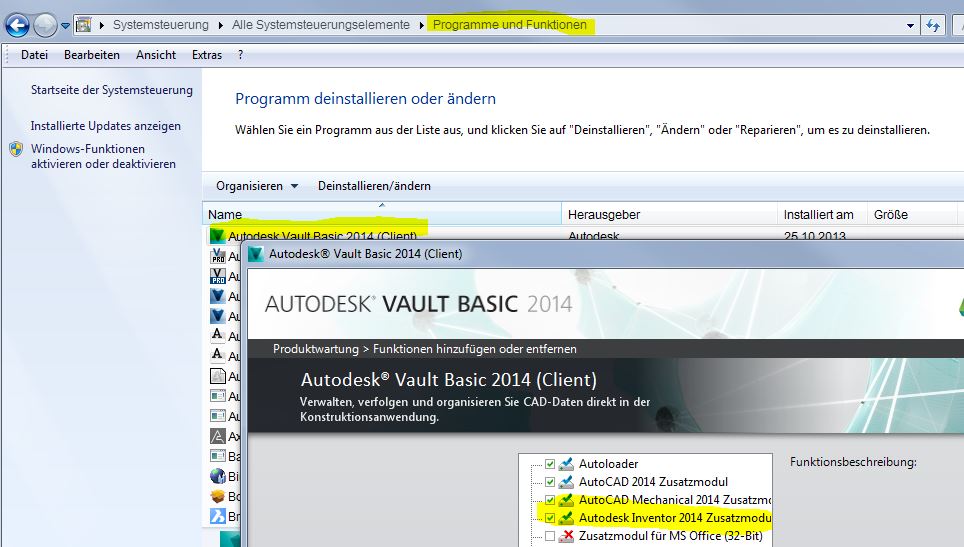This screenshot has height=547, width=964.
Task: Click the Vault icon in the dialog title bar
Action: pyautogui.click(x=256, y=253)
